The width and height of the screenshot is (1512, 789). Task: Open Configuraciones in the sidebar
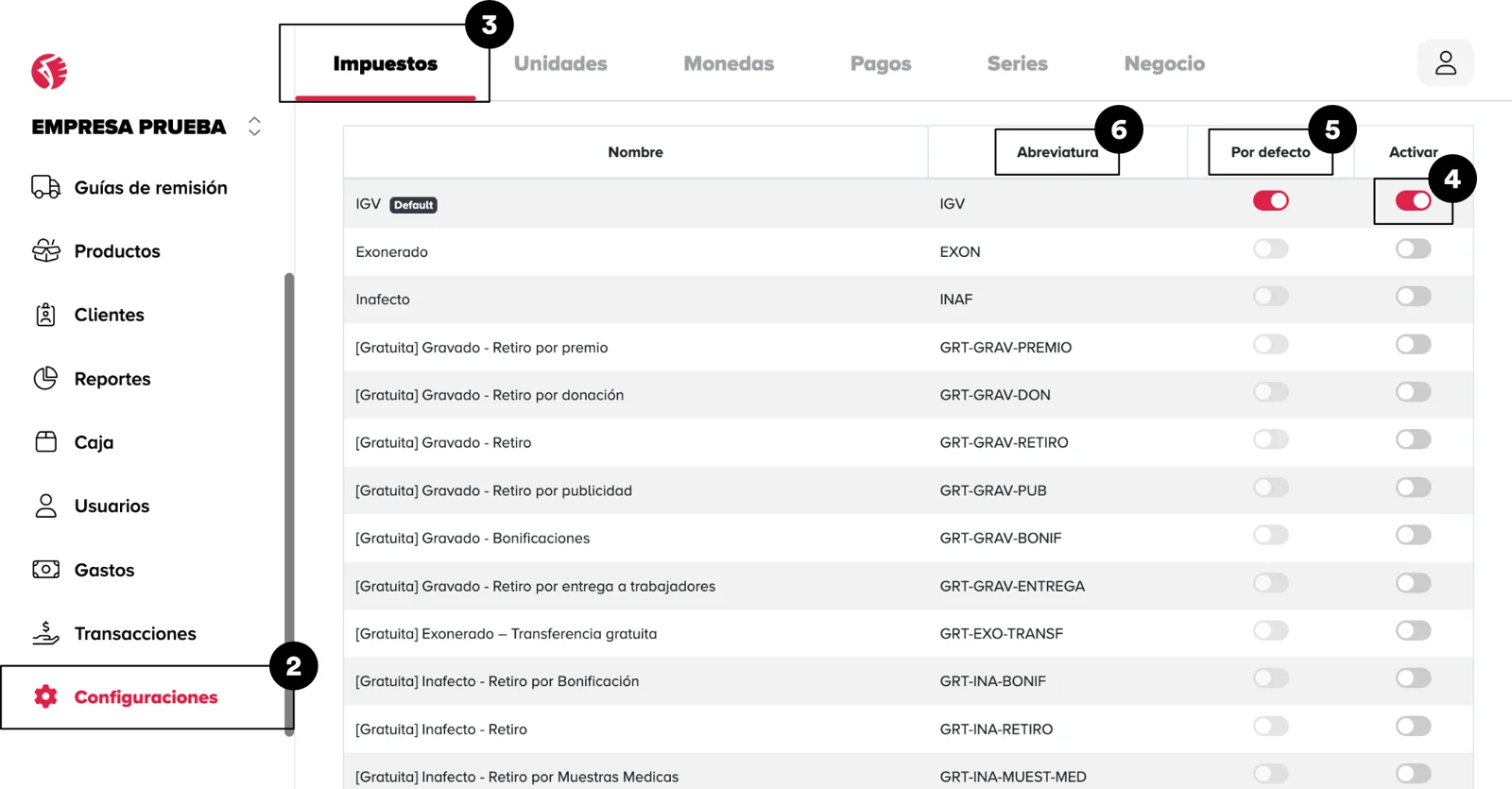coord(146,697)
